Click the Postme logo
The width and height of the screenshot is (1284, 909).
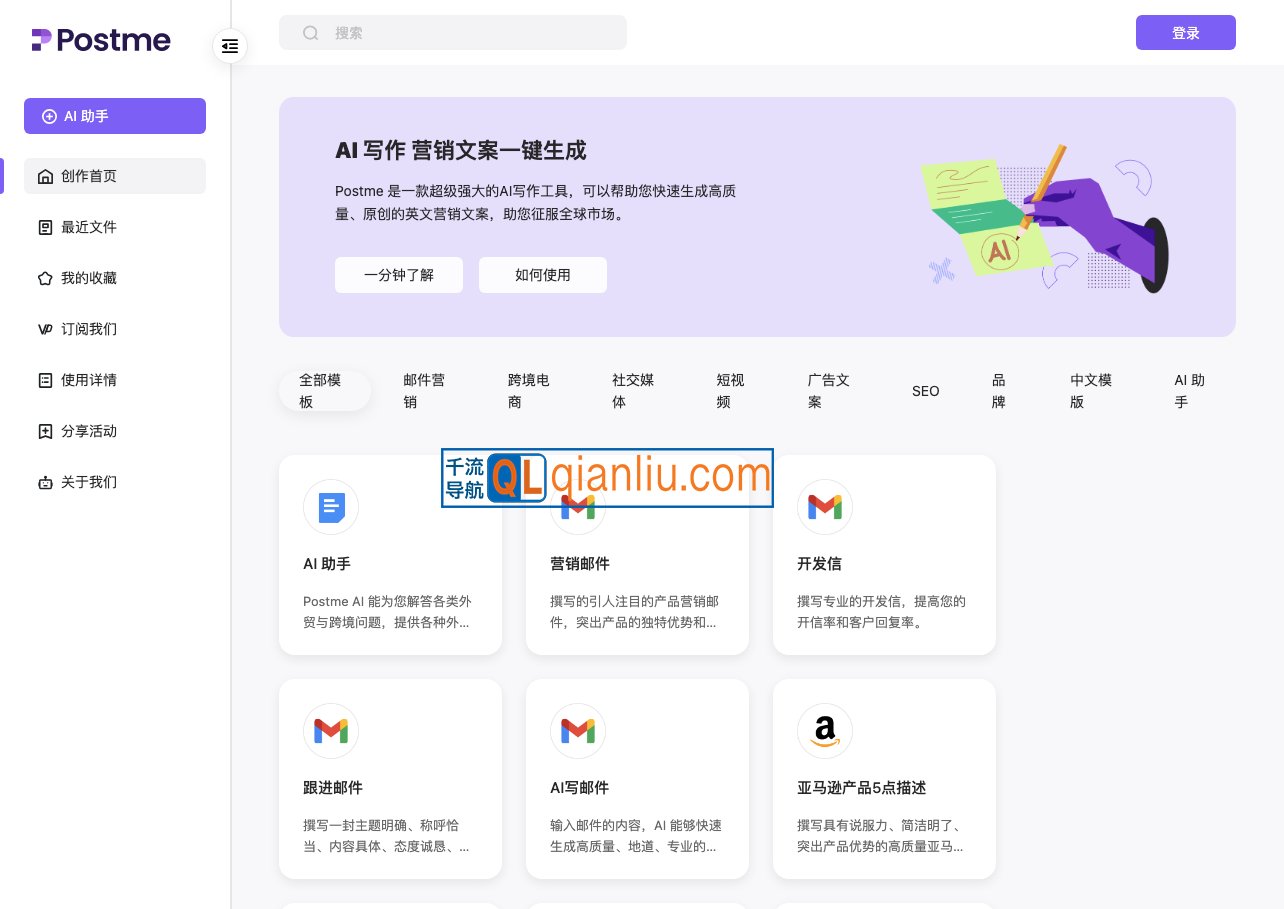coord(101,40)
